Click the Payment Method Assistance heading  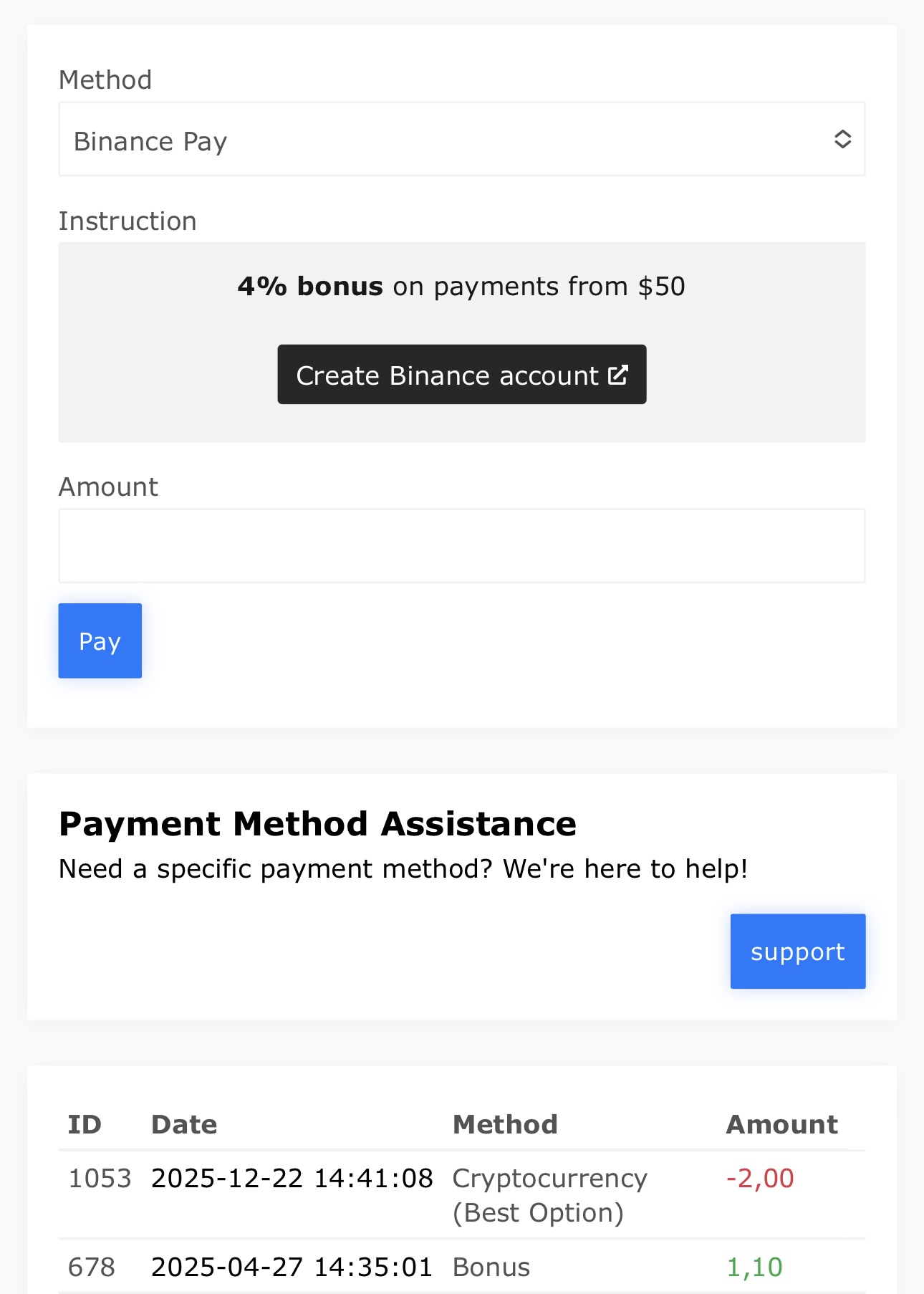tap(317, 824)
